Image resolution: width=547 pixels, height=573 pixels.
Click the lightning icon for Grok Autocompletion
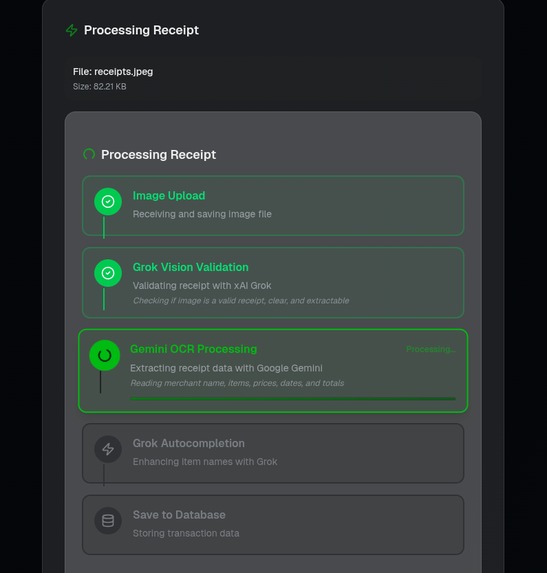click(108, 449)
